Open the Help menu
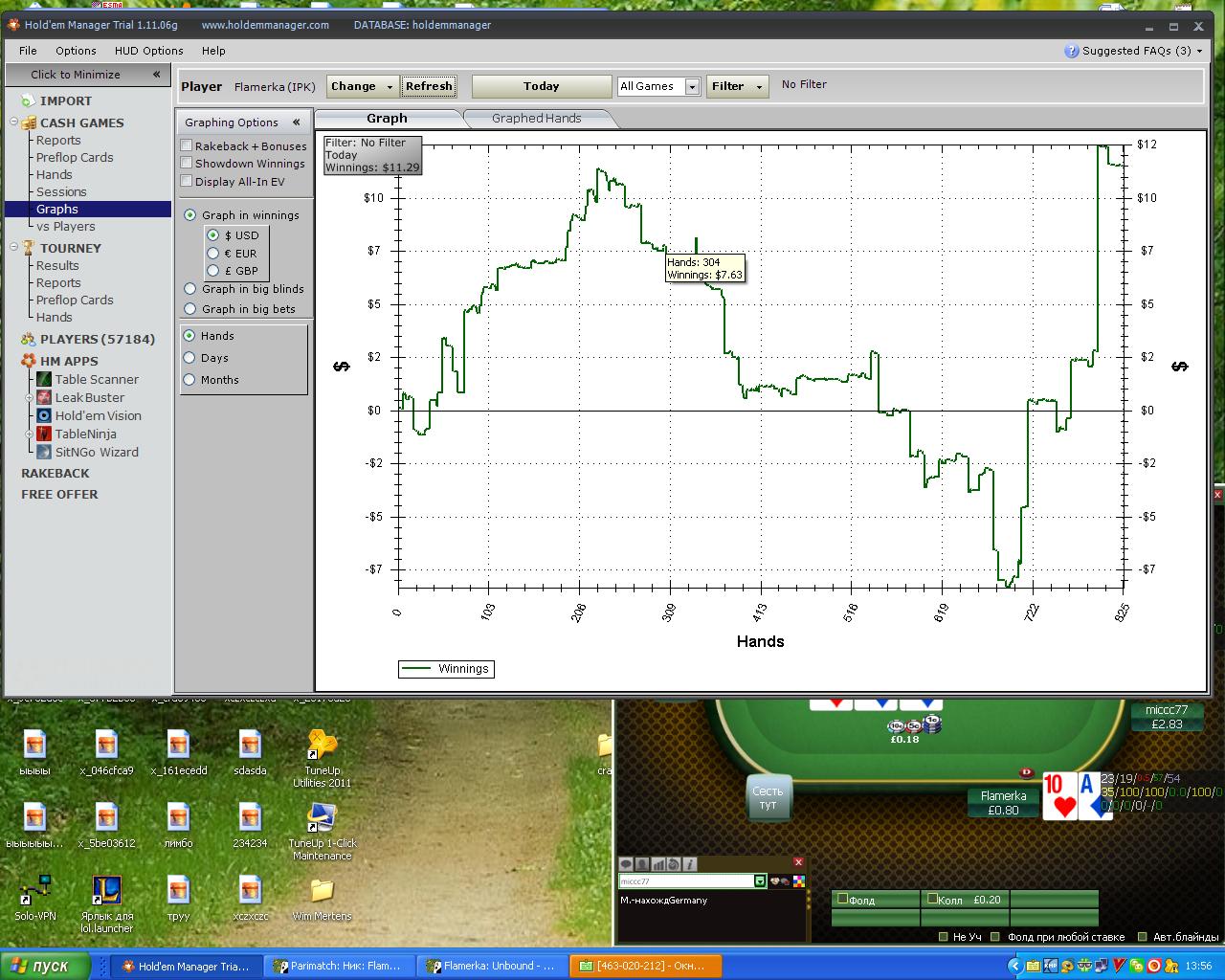Viewport: 1225px width, 980px height. click(x=213, y=51)
